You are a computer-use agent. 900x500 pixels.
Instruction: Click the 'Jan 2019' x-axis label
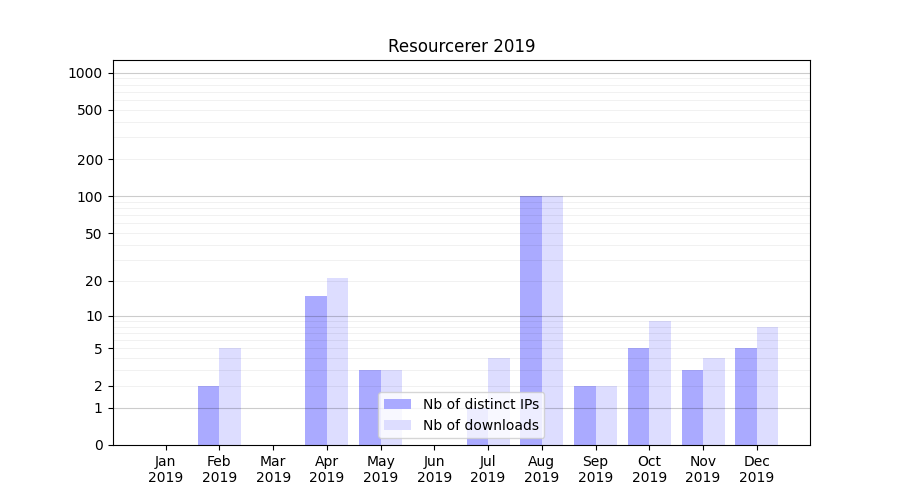pyautogui.click(x=166, y=469)
